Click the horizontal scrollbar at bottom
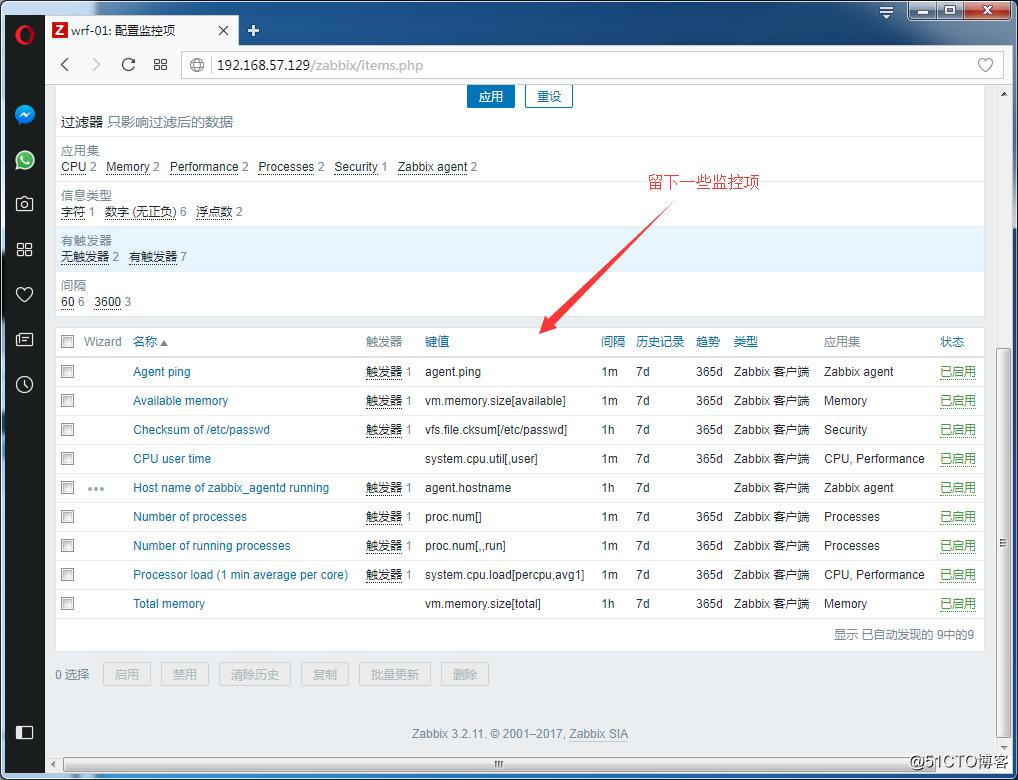The width and height of the screenshot is (1018, 780). click(497, 764)
